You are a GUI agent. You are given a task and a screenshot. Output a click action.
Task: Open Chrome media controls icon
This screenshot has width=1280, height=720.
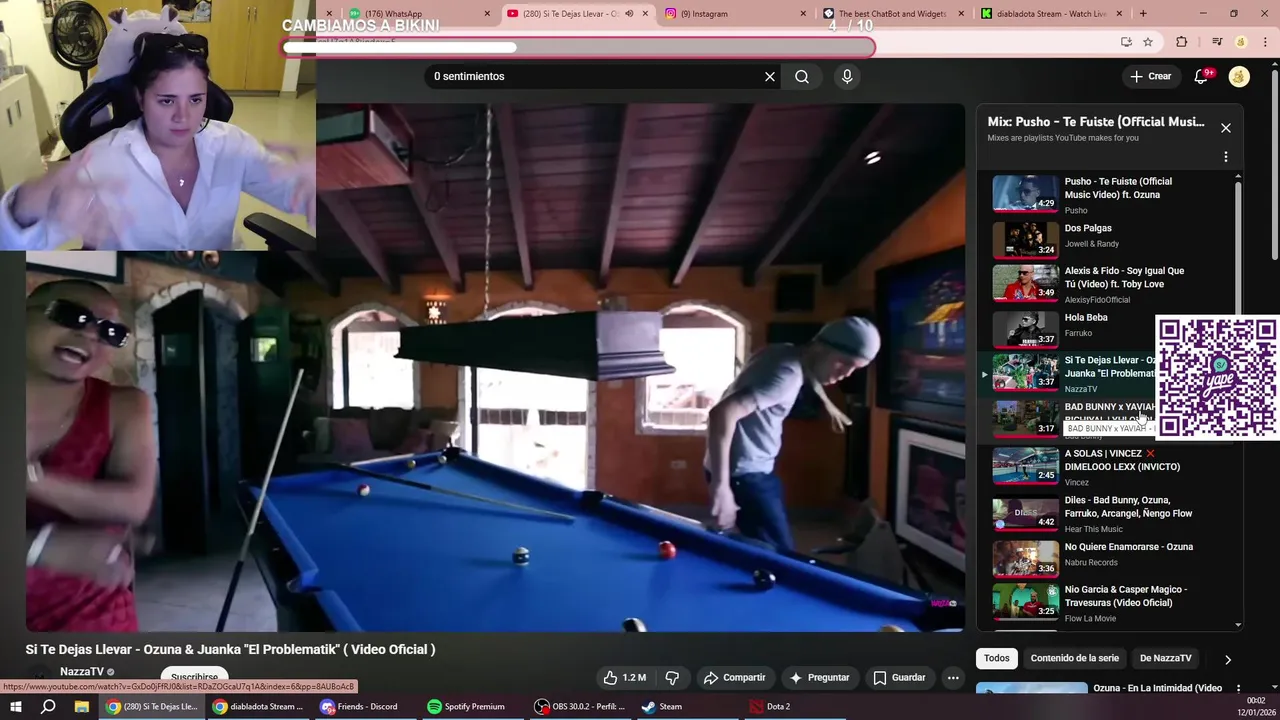[1217, 42]
